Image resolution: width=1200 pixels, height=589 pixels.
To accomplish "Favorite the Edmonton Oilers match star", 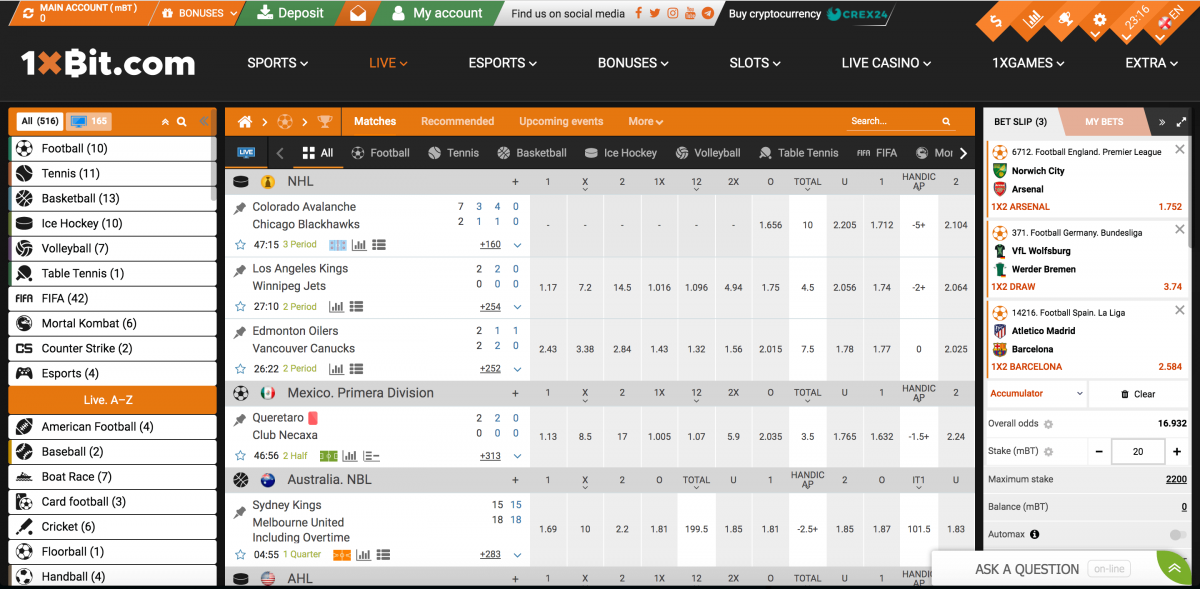I will point(240,369).
